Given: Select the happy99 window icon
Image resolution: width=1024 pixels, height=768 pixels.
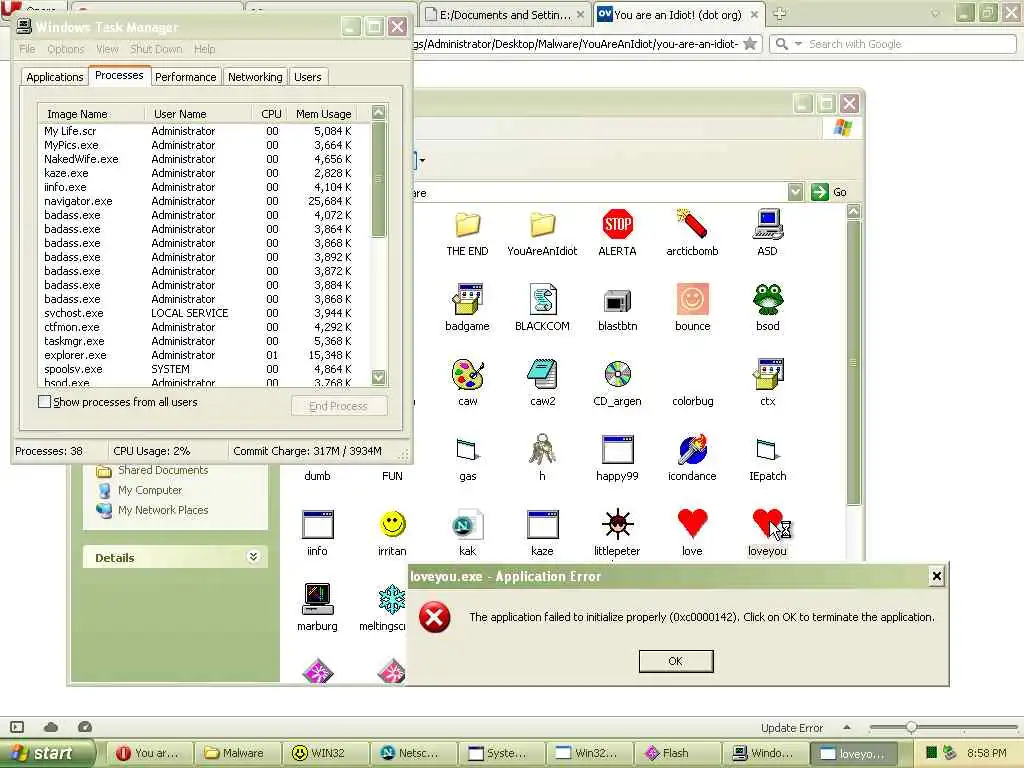Looking at the screenshot, I should (x=617, y=450).
